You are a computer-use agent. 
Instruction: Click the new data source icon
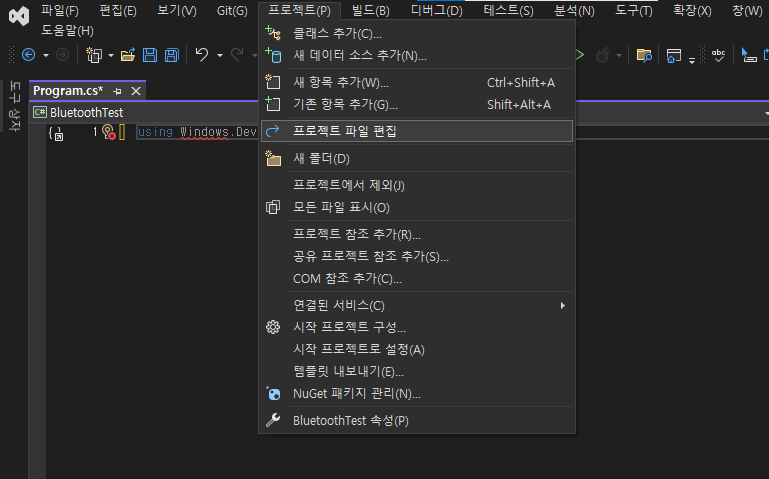(x=273, y=55)
